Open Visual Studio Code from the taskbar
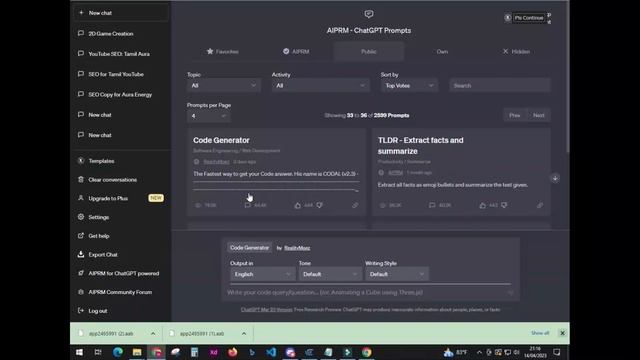The width and height of the screenshot is (640, 360). tap(271, 352)
